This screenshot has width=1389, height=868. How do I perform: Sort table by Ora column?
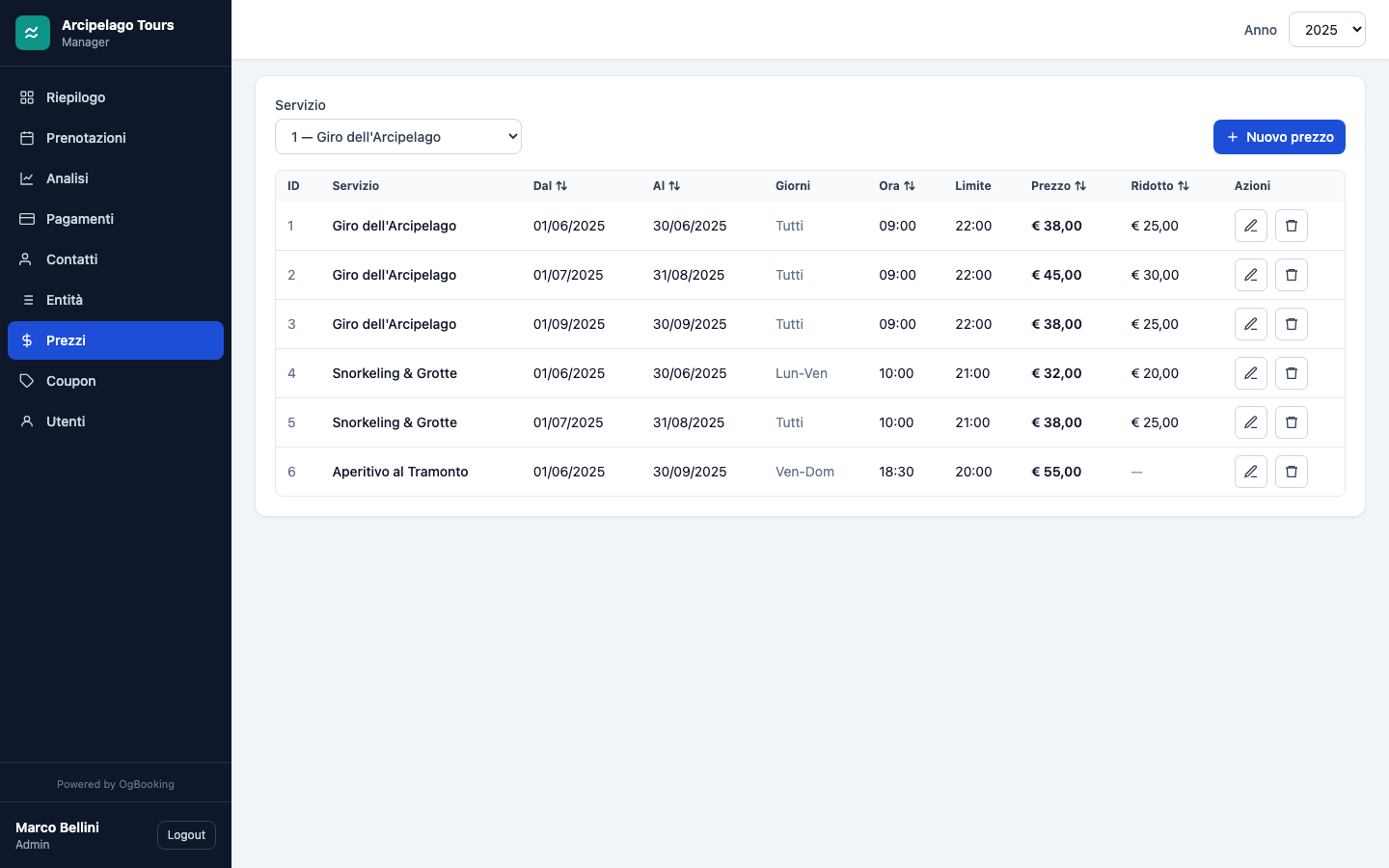coord(897,186)
